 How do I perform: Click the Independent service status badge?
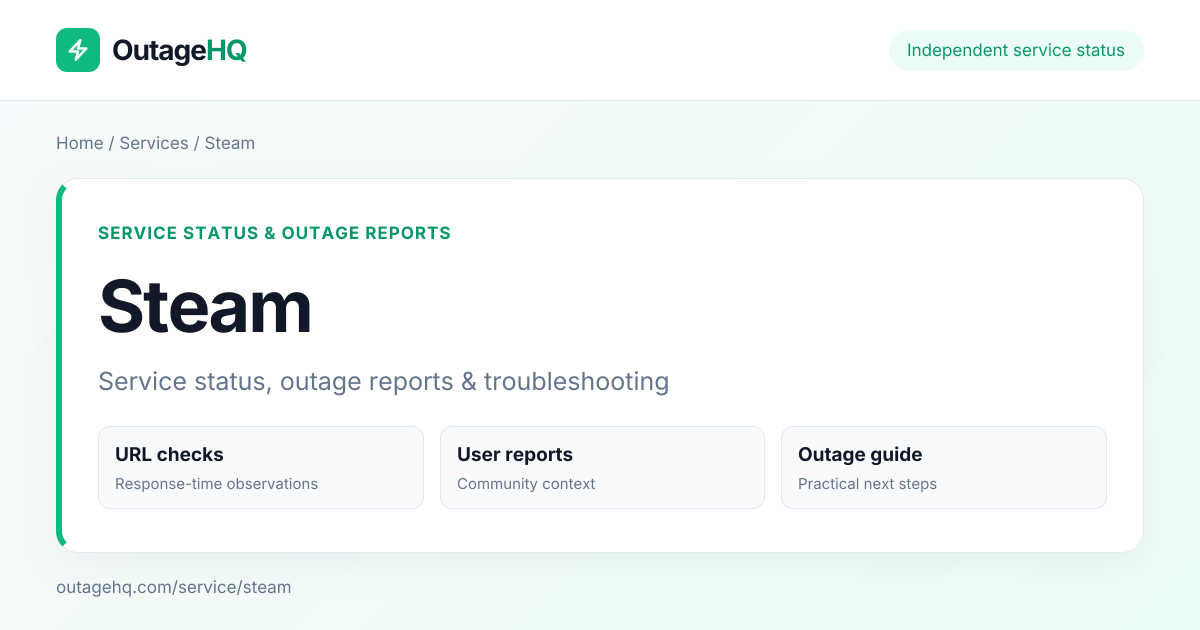pyautogui.click(x=1016, y=50)
